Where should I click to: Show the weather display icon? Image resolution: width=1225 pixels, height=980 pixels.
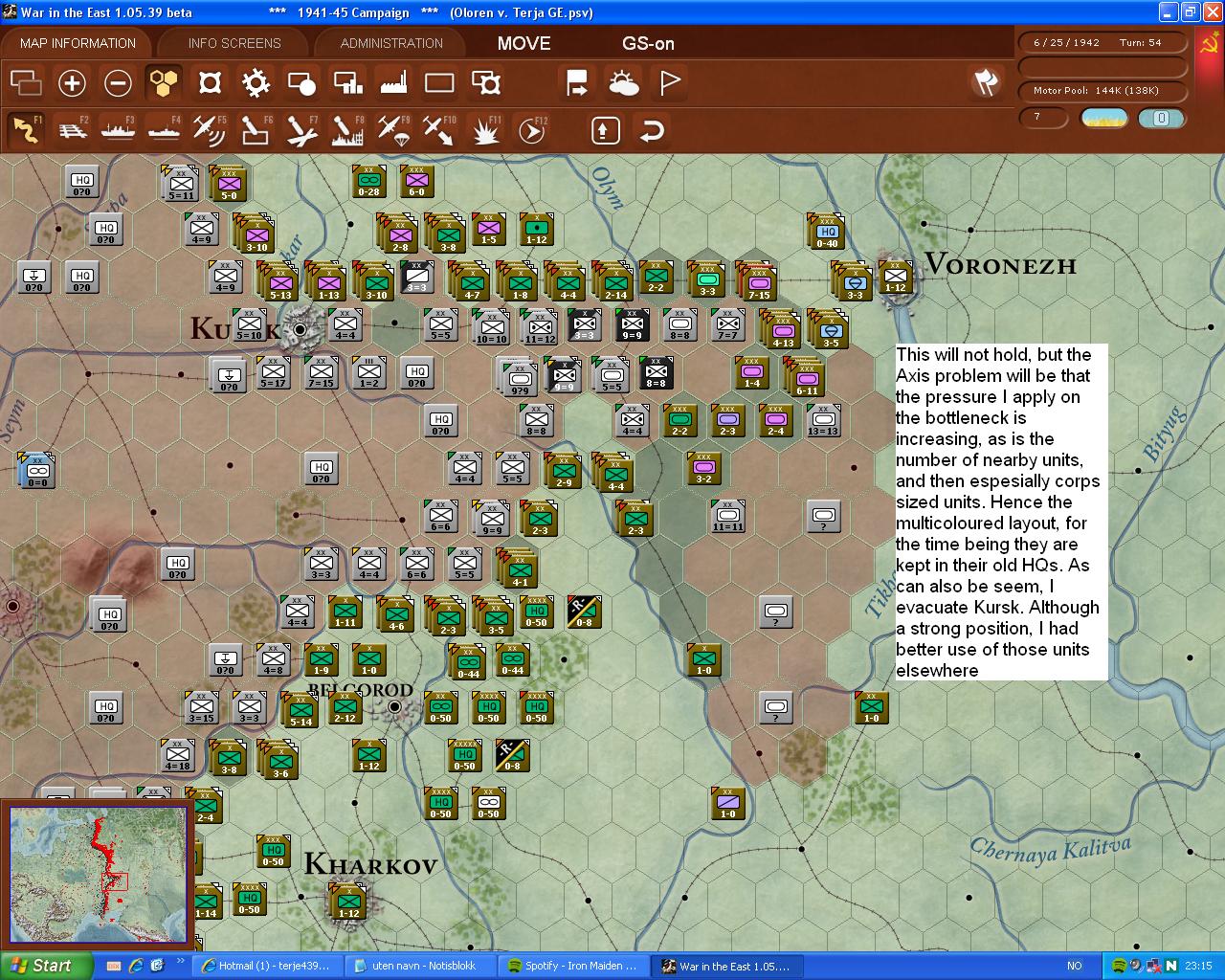pyautogui.click(x=624, y=83)
